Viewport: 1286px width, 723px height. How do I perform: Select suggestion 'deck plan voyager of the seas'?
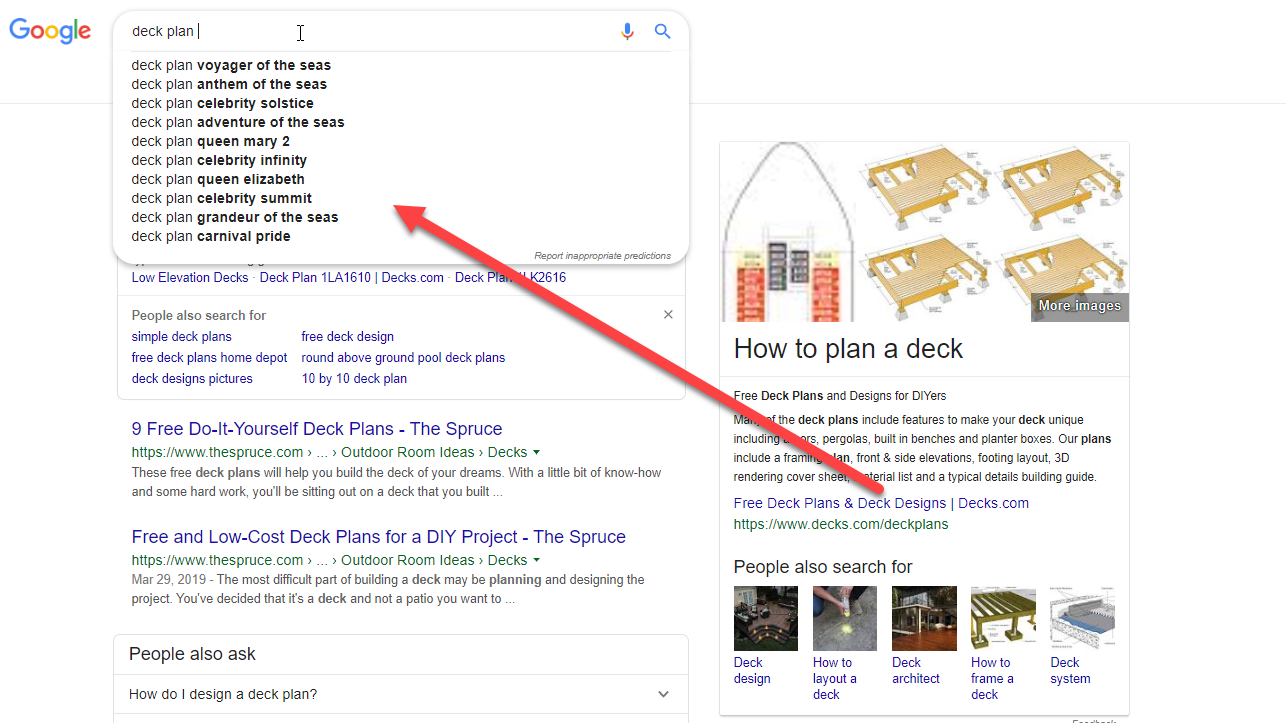[x=231, y=65]
